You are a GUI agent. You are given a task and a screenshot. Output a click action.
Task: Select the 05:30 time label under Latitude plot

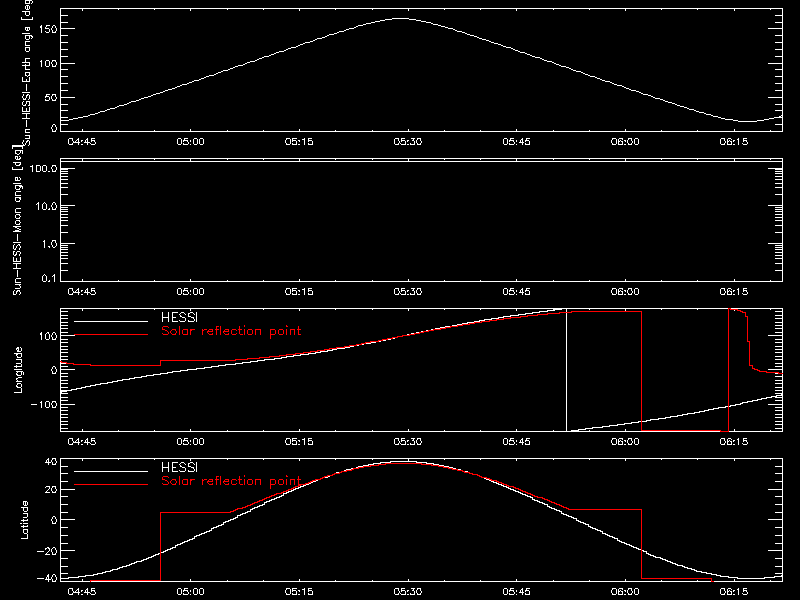408,592
